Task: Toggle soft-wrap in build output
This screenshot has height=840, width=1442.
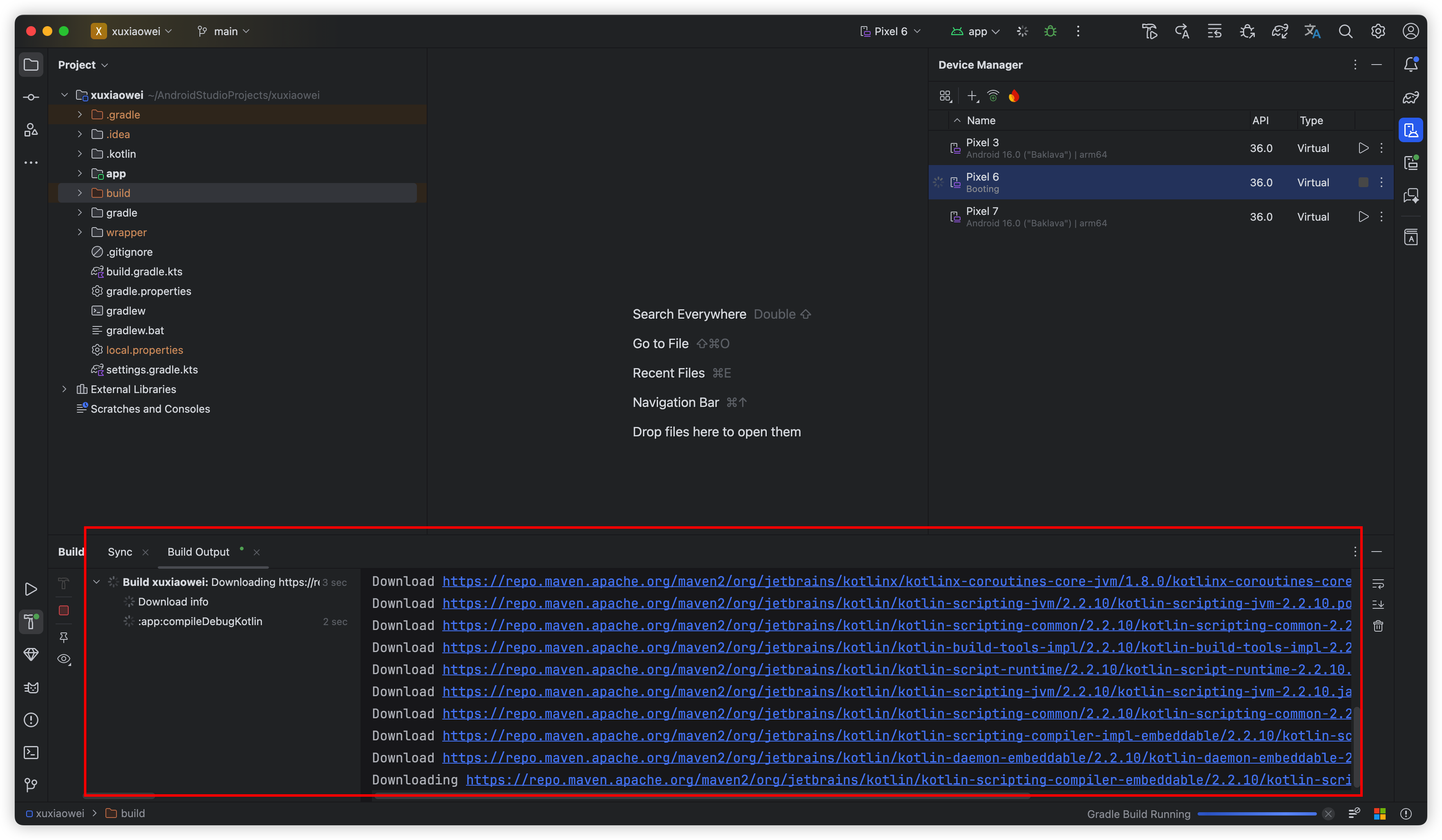Action: coord(1378,584)
